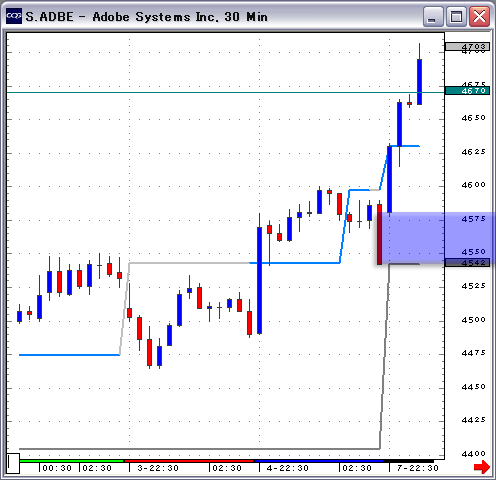Click the small box at the chart's bottom-left corner
Viewport: 496px width, 480px height.
click(x=13, y=463)
